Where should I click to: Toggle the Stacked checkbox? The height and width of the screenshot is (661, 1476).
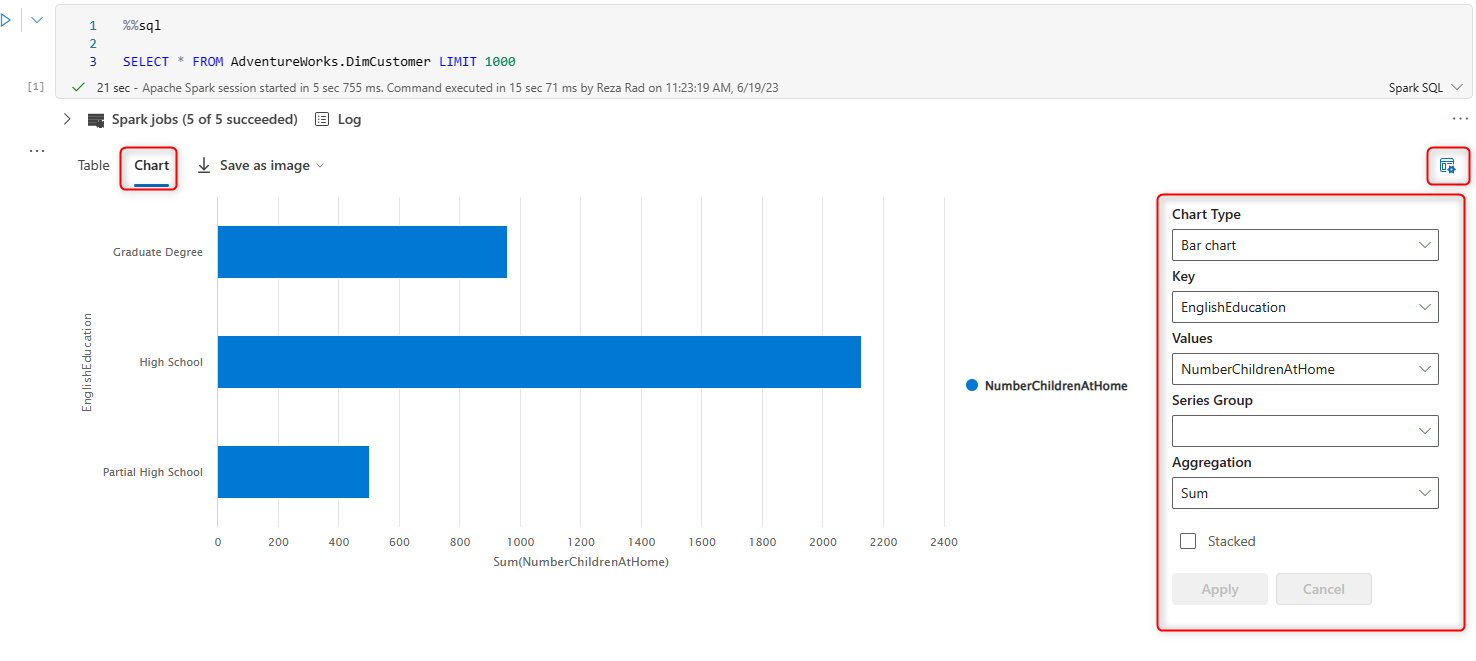[1188, 541]
